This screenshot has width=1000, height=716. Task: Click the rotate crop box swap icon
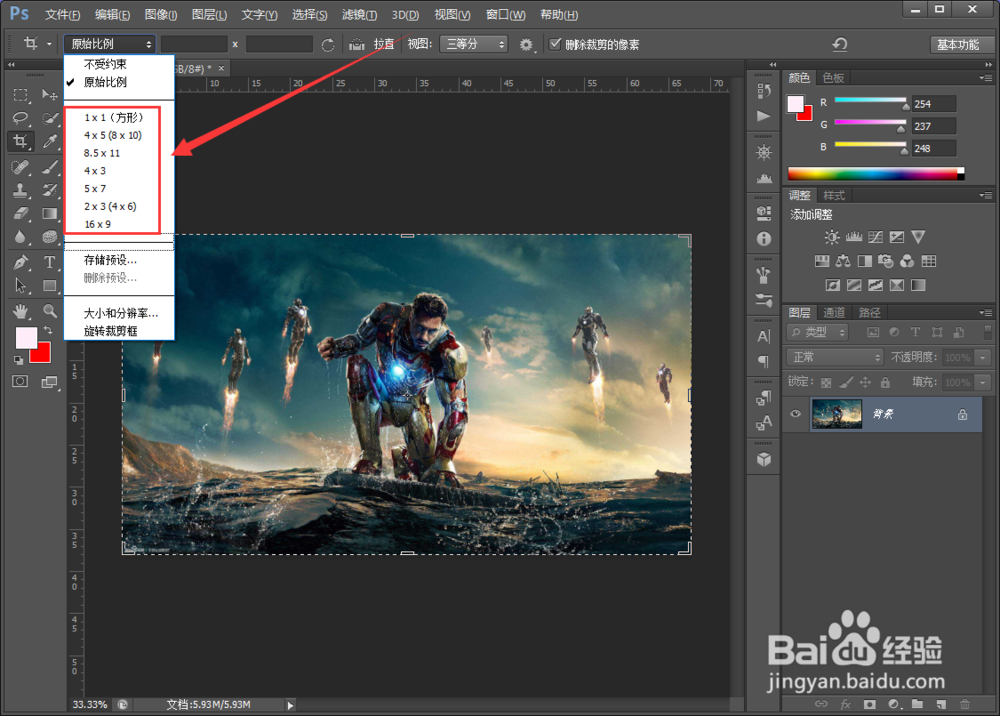(328, 45)
